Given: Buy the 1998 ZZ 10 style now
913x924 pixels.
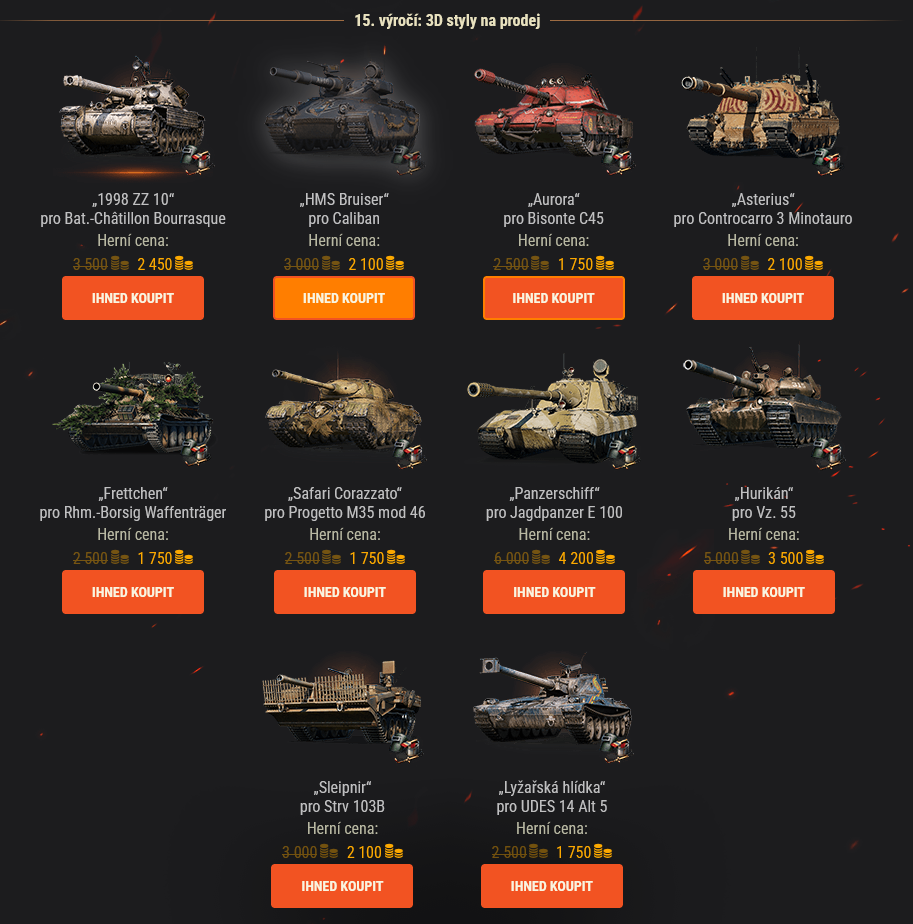Looking at the screenshot, I should [133, 298].
